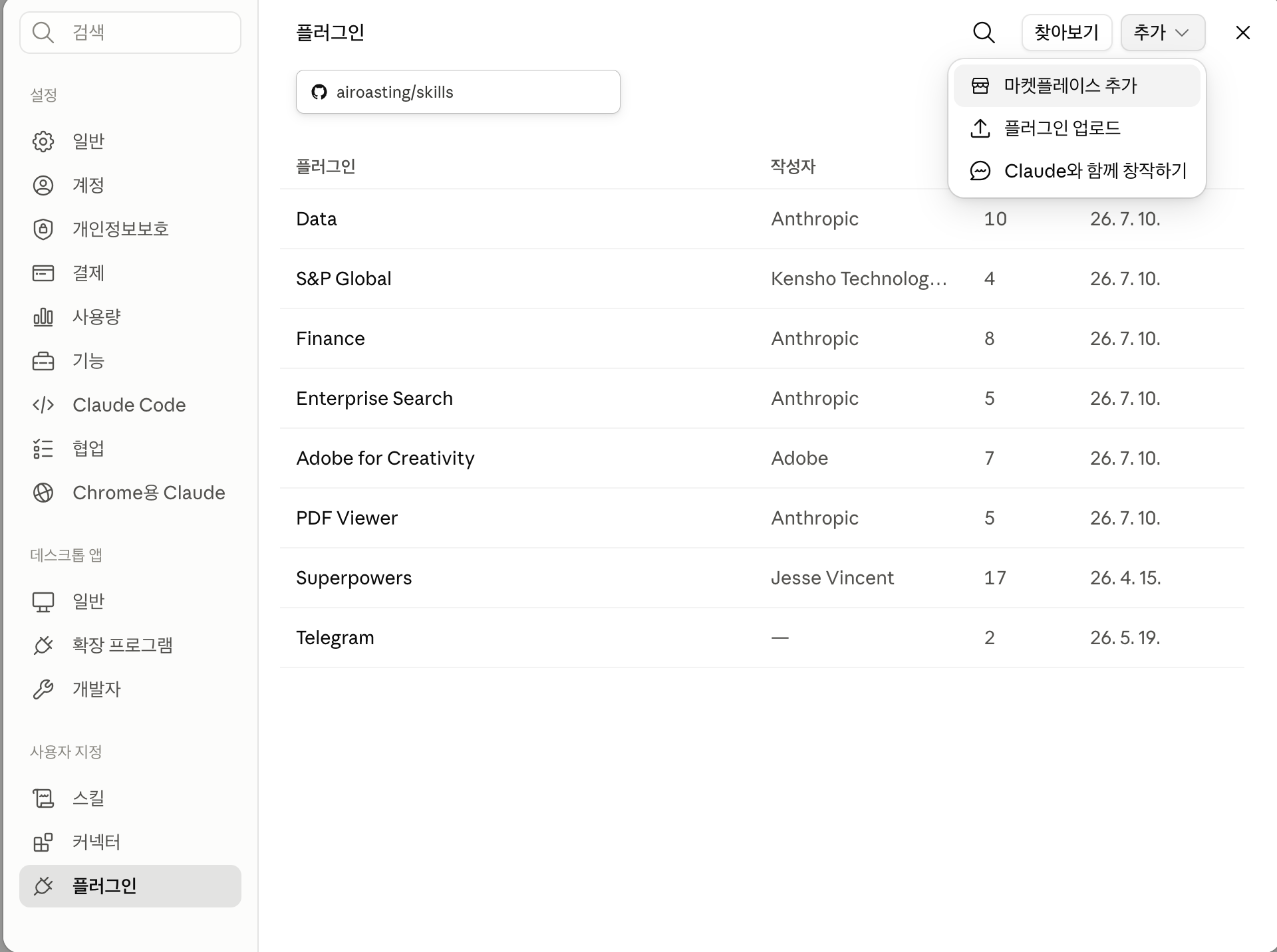The width and height of the screenshot is (1277, 952).
Task: Click date 26. 5. 19. in Telegram row
Action: pyautogui.click(x=1125, y=638)
